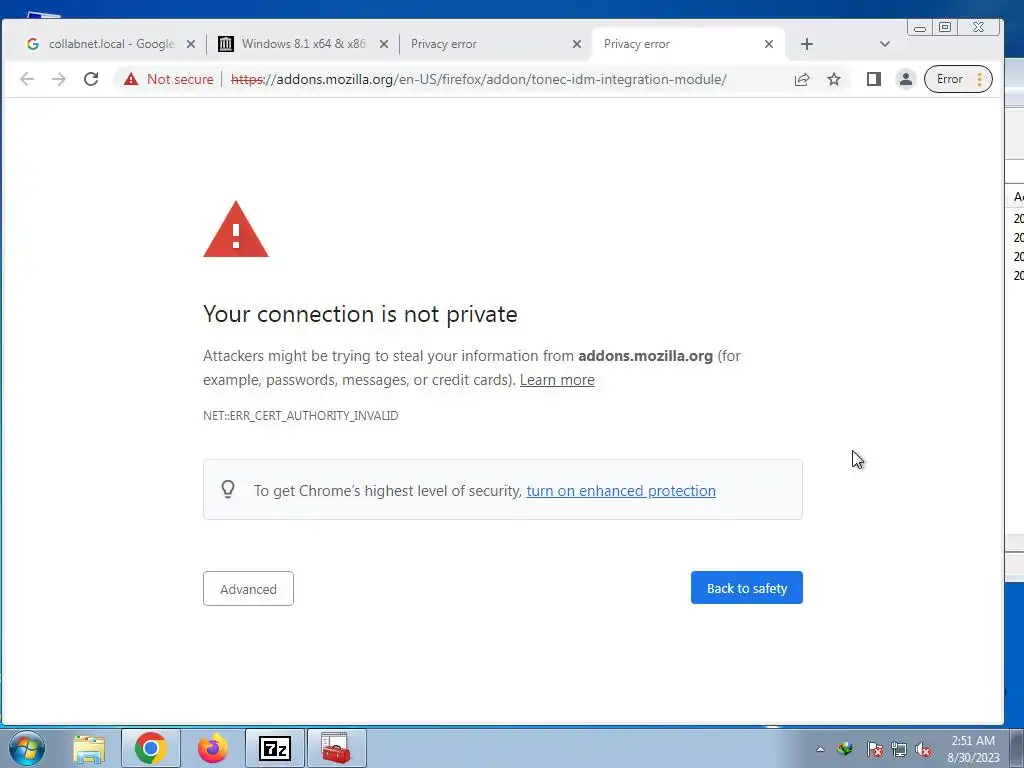Launch Firefox from the taskbar

[x=213, y=748]
